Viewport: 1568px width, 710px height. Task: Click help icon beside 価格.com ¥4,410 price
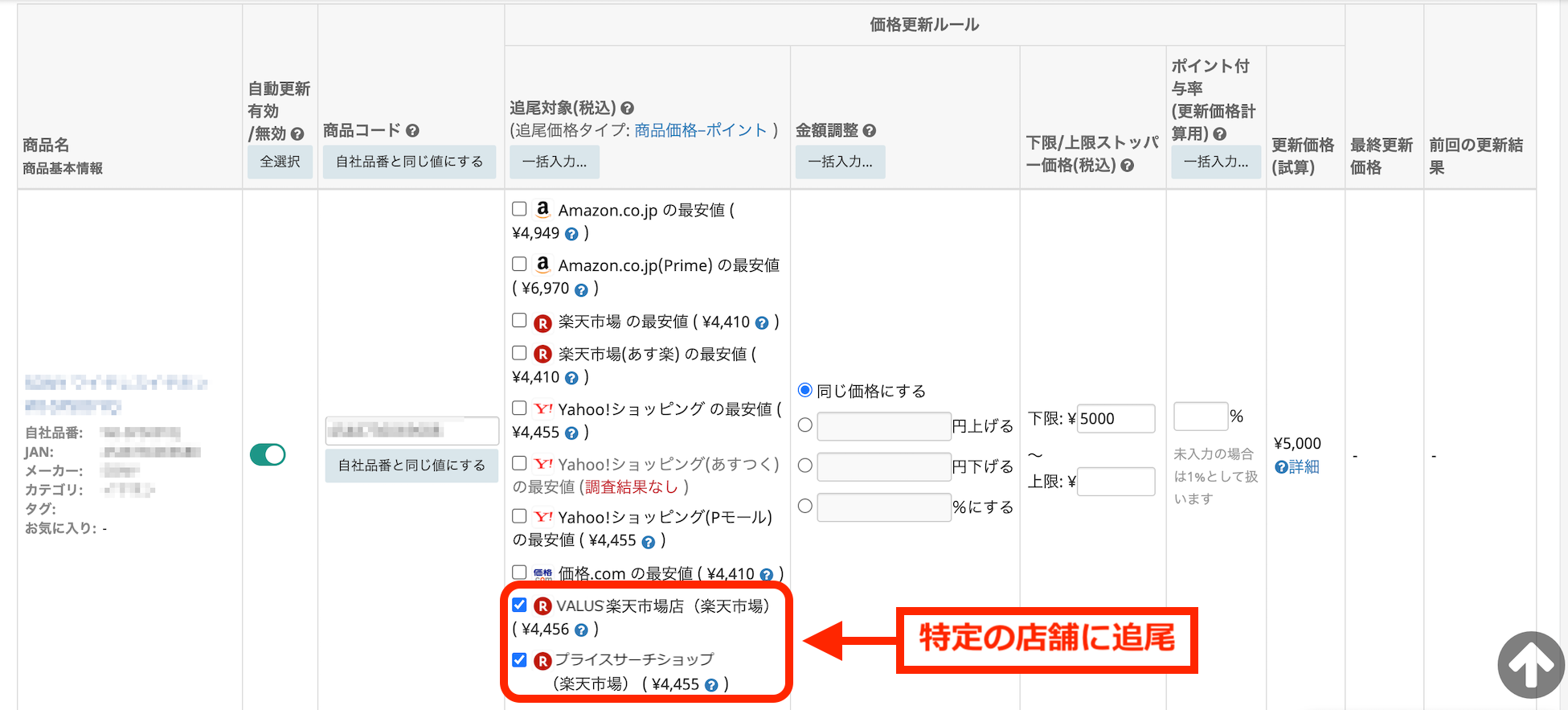[767, 574]
